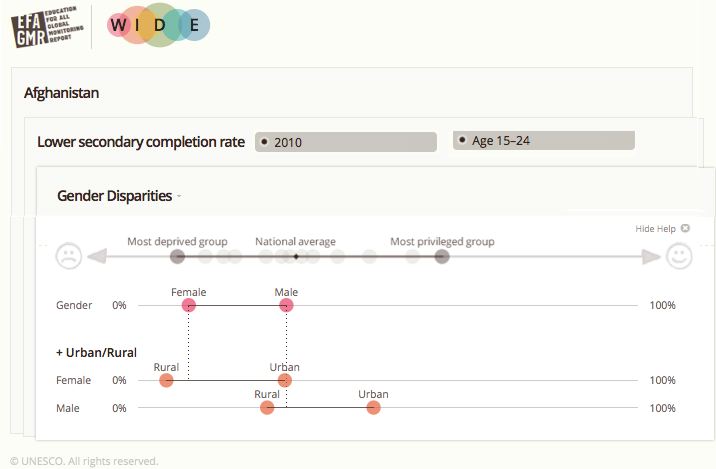Click Rural orange dot in Female row

pos(166,380)
